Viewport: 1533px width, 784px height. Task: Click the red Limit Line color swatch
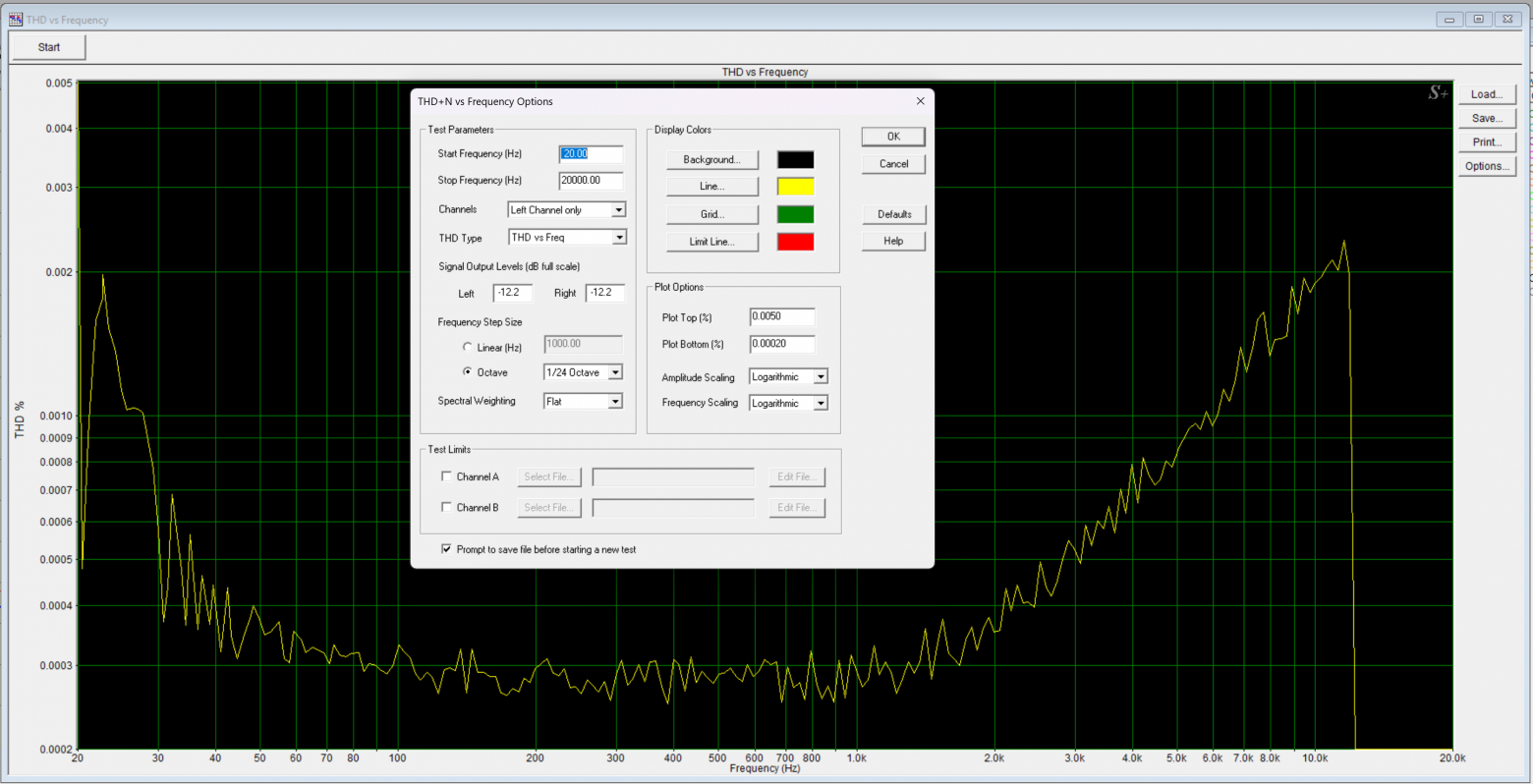pos(795,242)
